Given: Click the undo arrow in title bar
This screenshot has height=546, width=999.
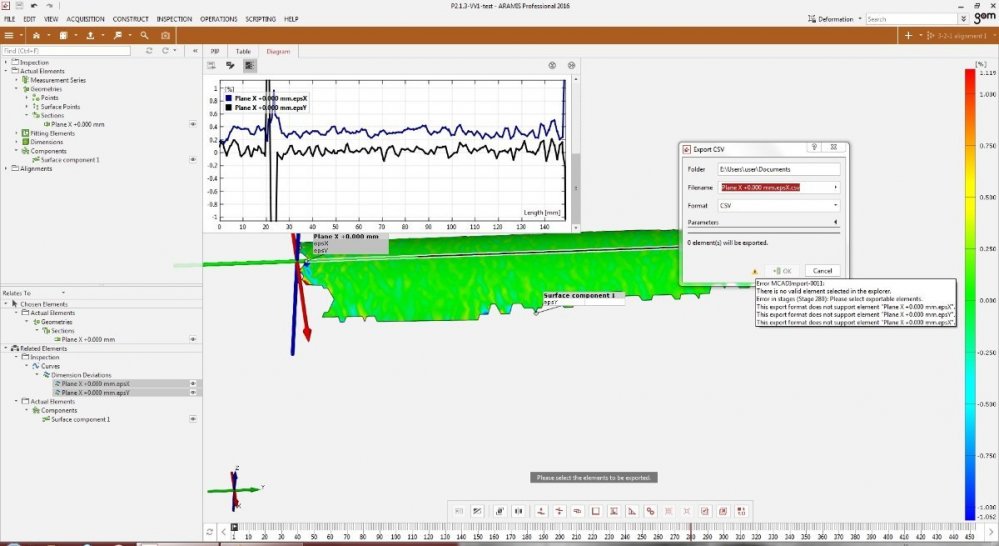Looking at the screenshot, I should (34, 5).
